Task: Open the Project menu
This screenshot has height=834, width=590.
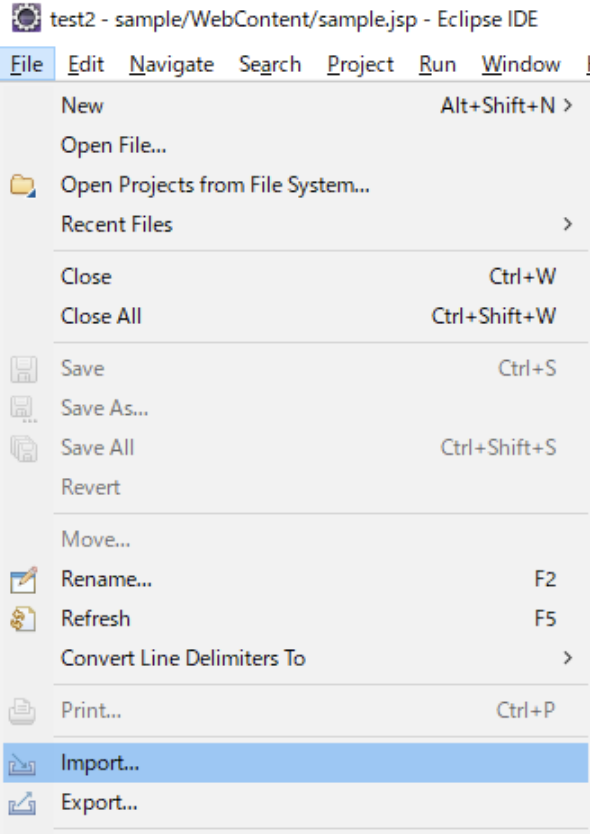Action: coord(360,64)
